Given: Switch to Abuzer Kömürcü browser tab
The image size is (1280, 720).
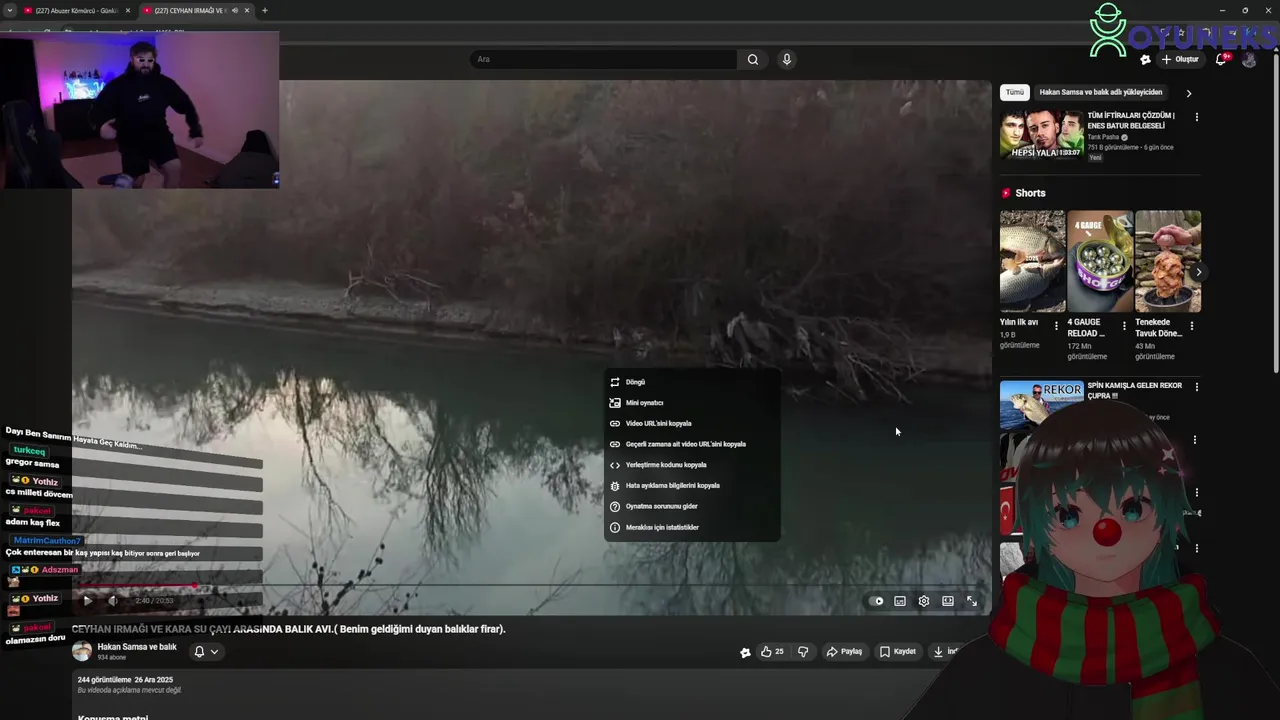Looking at the screenshot, I should point(77,10).
